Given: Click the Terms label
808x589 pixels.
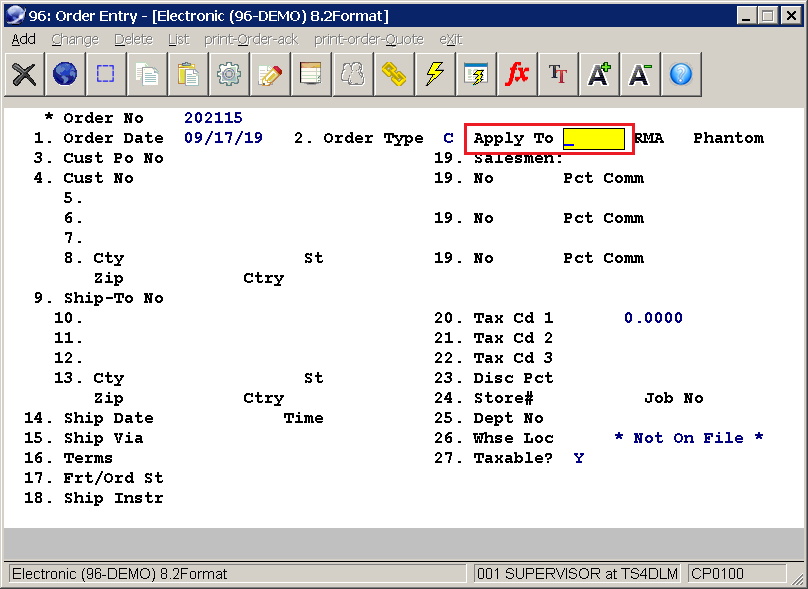Looking at the screenshot, I should (x=88, y=458).
